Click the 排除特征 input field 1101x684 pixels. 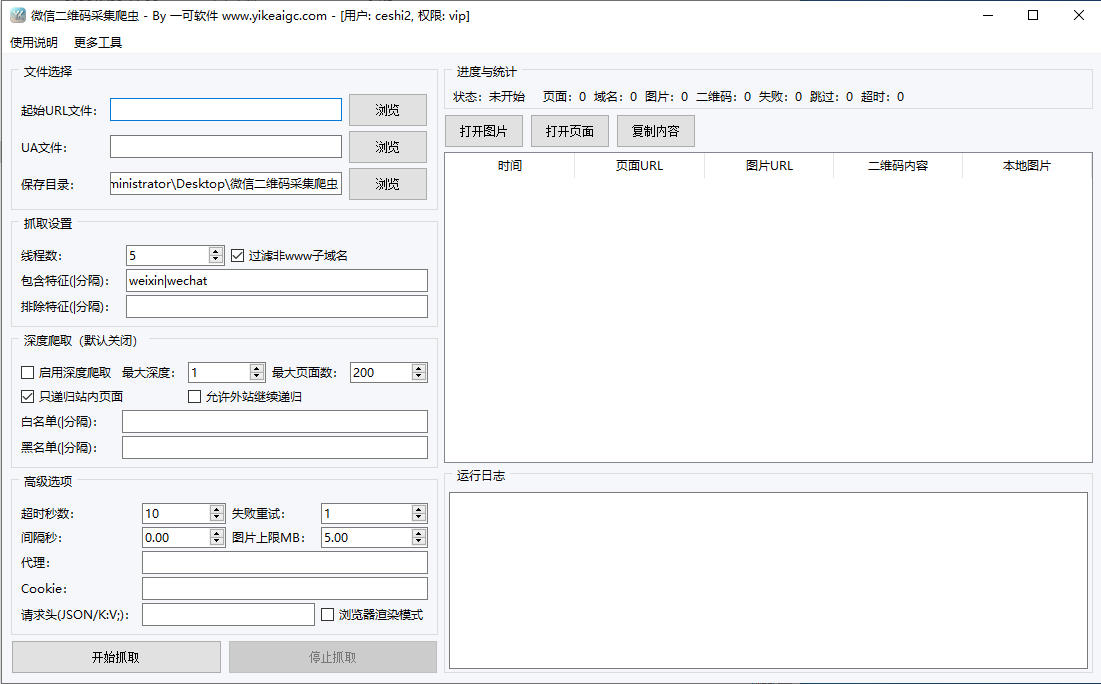click(x=277, y=307)
